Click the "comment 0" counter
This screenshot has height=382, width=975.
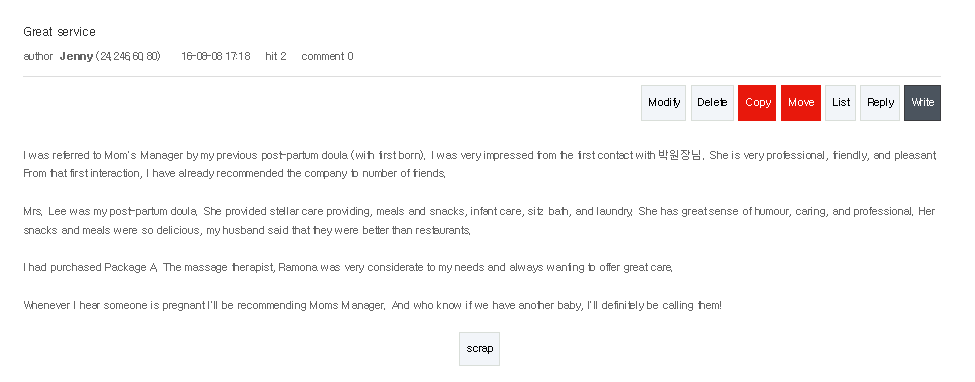tap(327, 56)
